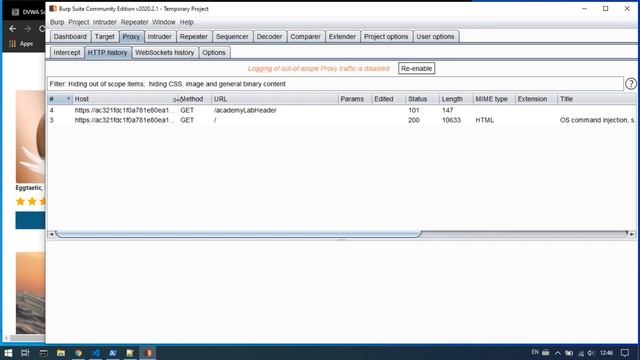
Task: Switch to the Extender tab
Action: point(342,37)
